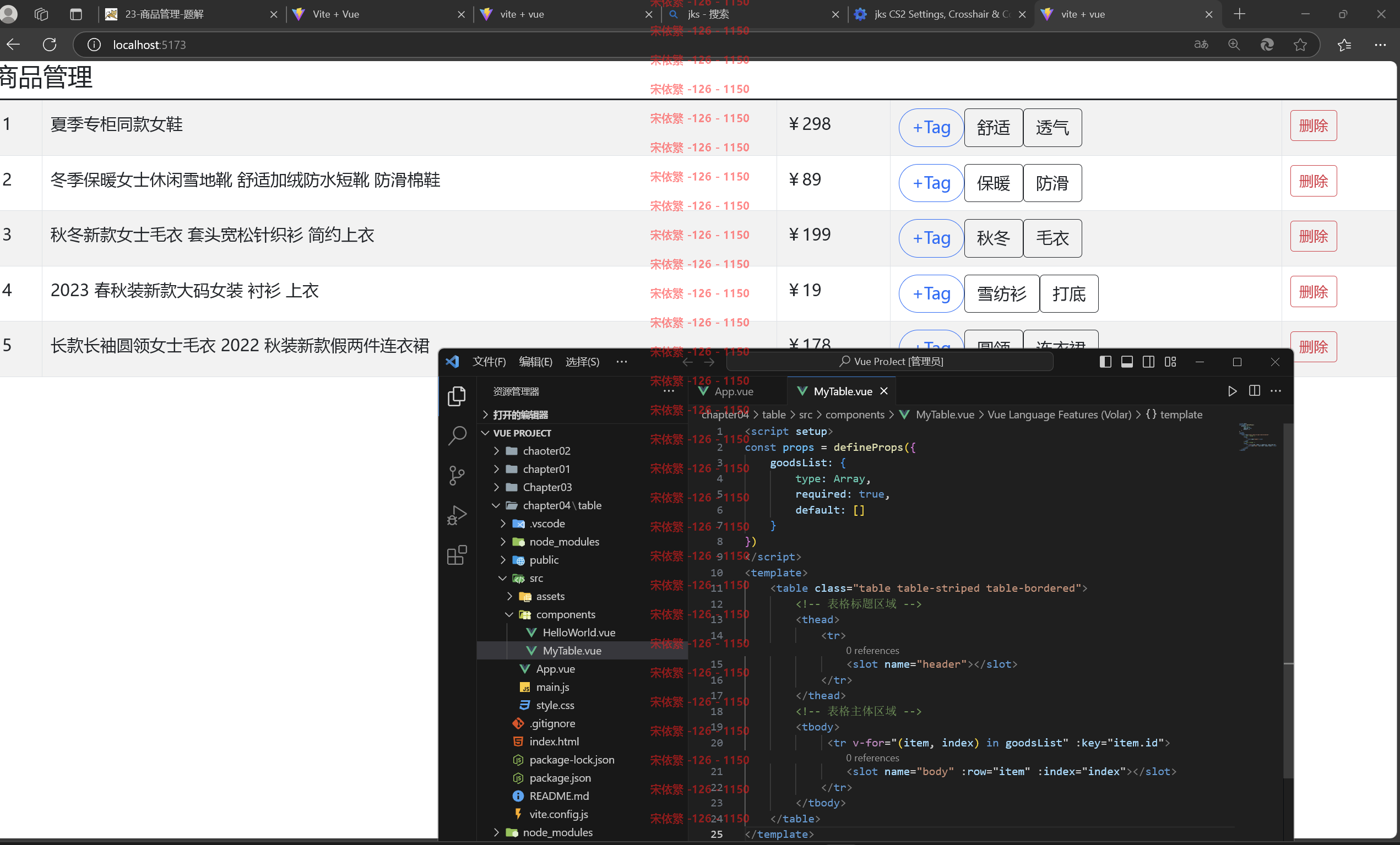Open the VS Code Explorer view icon
This screenshot has height=845, width=1400.
[457, 396]
